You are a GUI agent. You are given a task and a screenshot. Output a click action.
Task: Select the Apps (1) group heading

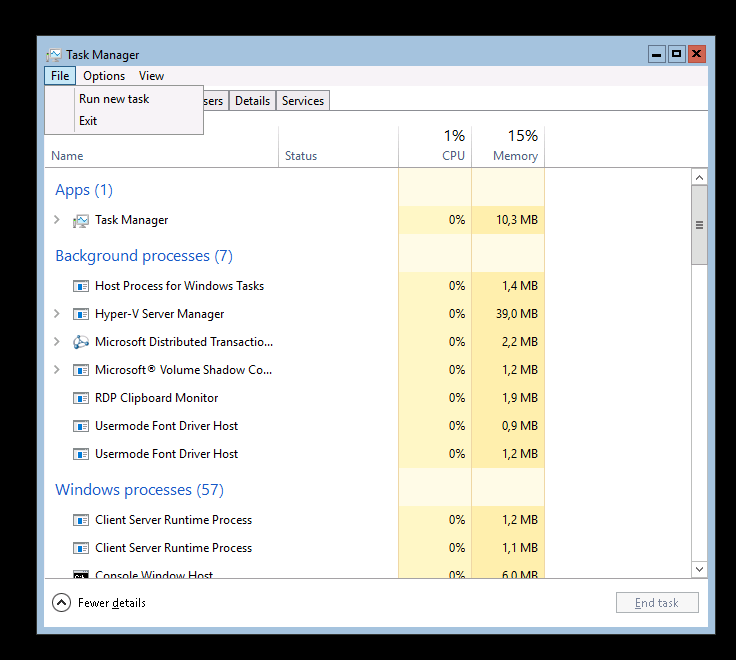coord(84,190)
